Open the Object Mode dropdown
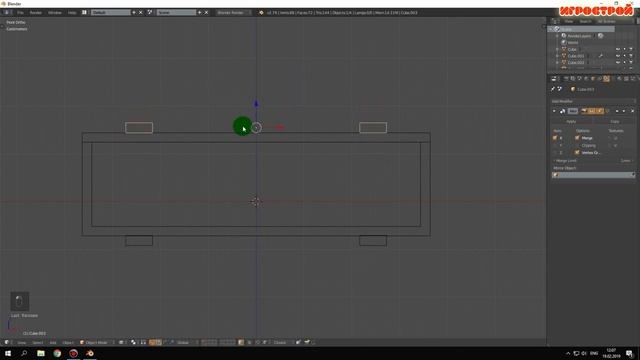This screenshot has height=360, width=640. pos(96,342)
